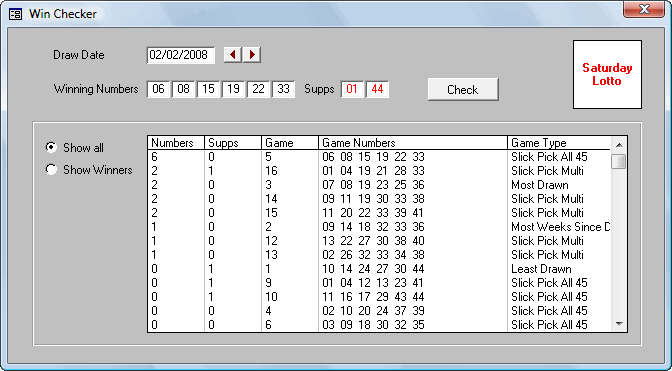Select the Most Drawn game row
The image size is (672, 371).
pos(379,185)
